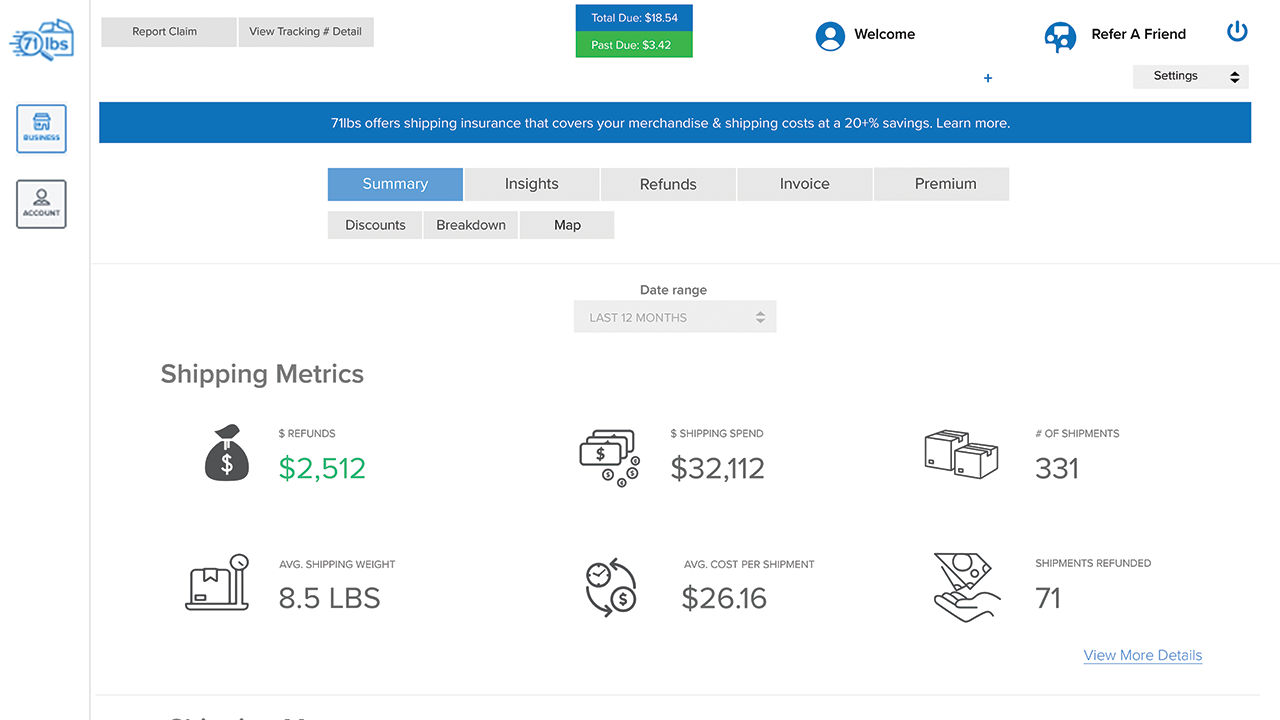The height and width of the screenshot is (720, 1280).
Task: Click the Total Due $18.54 button
Action: (x=634, y=18)
